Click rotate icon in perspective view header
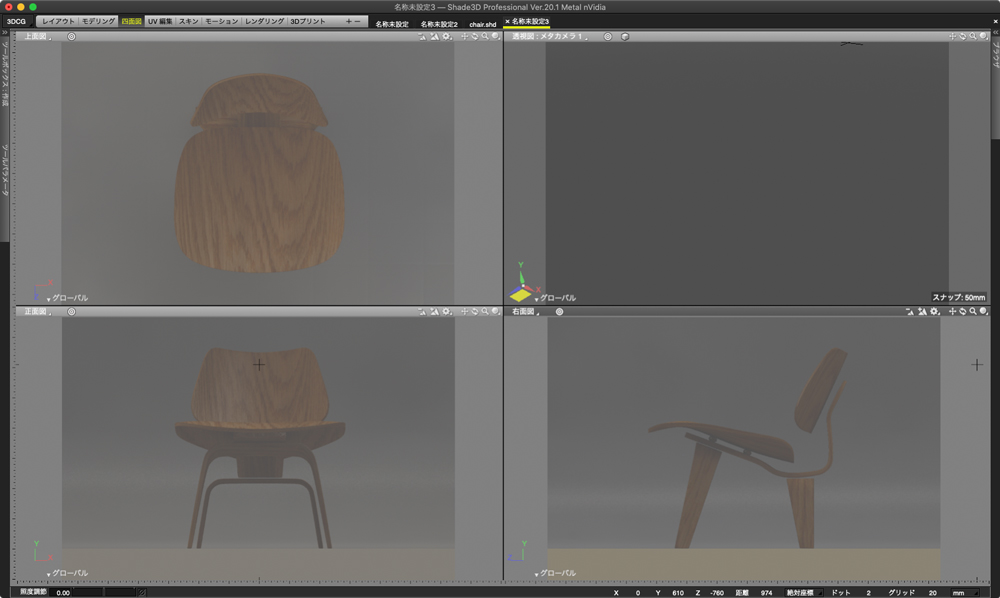Image resolution: width=1000 pixels, height=598 pixels. coord(962,36)
